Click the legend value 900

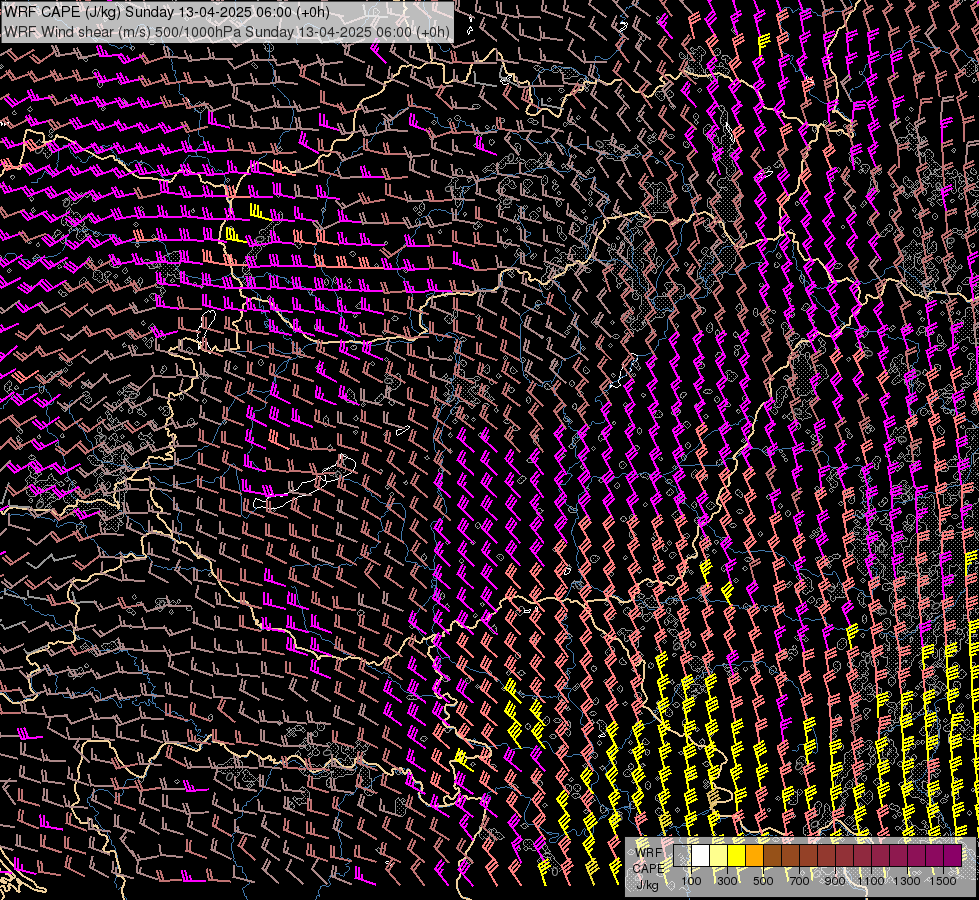pos(835,881)
